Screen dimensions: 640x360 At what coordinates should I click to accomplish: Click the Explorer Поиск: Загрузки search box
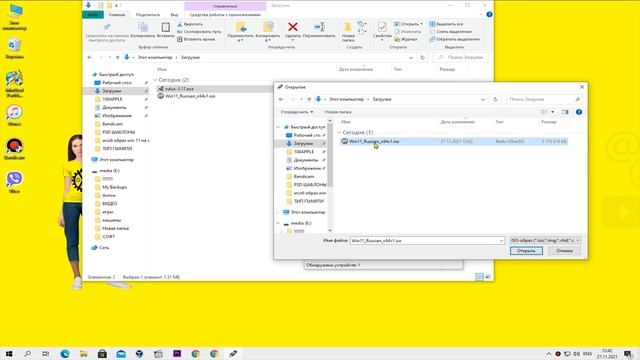(x=461, y=58)
